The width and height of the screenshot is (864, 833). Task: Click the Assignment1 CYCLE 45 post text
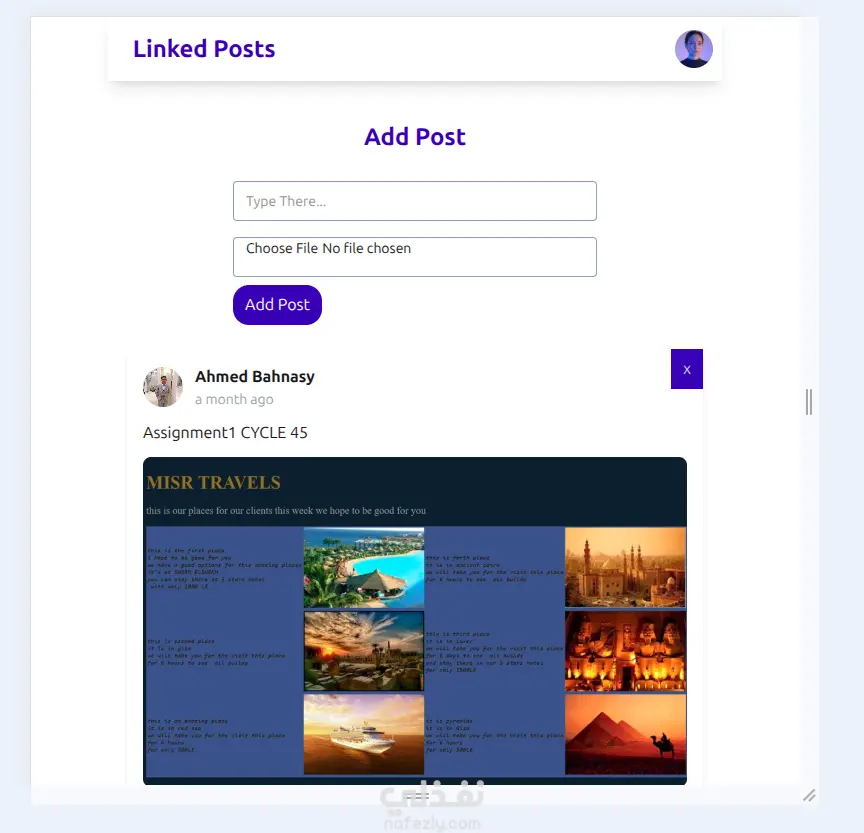coord(225,433)
